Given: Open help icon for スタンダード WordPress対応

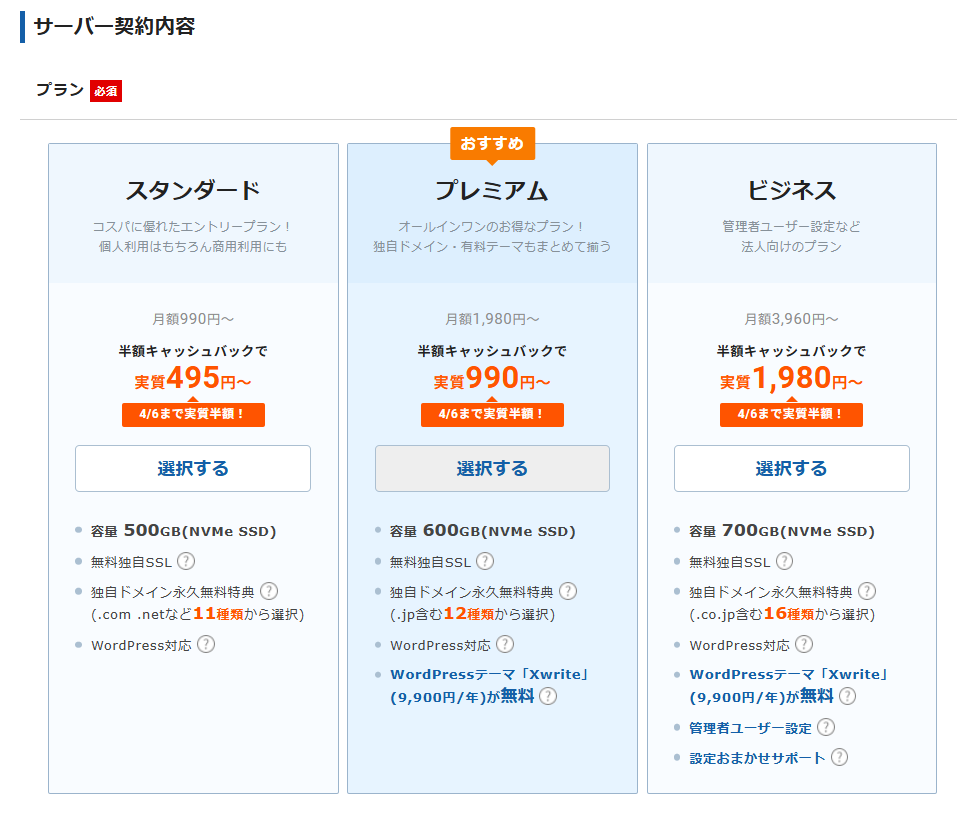Looking at the screenshot, I should 206,644.
